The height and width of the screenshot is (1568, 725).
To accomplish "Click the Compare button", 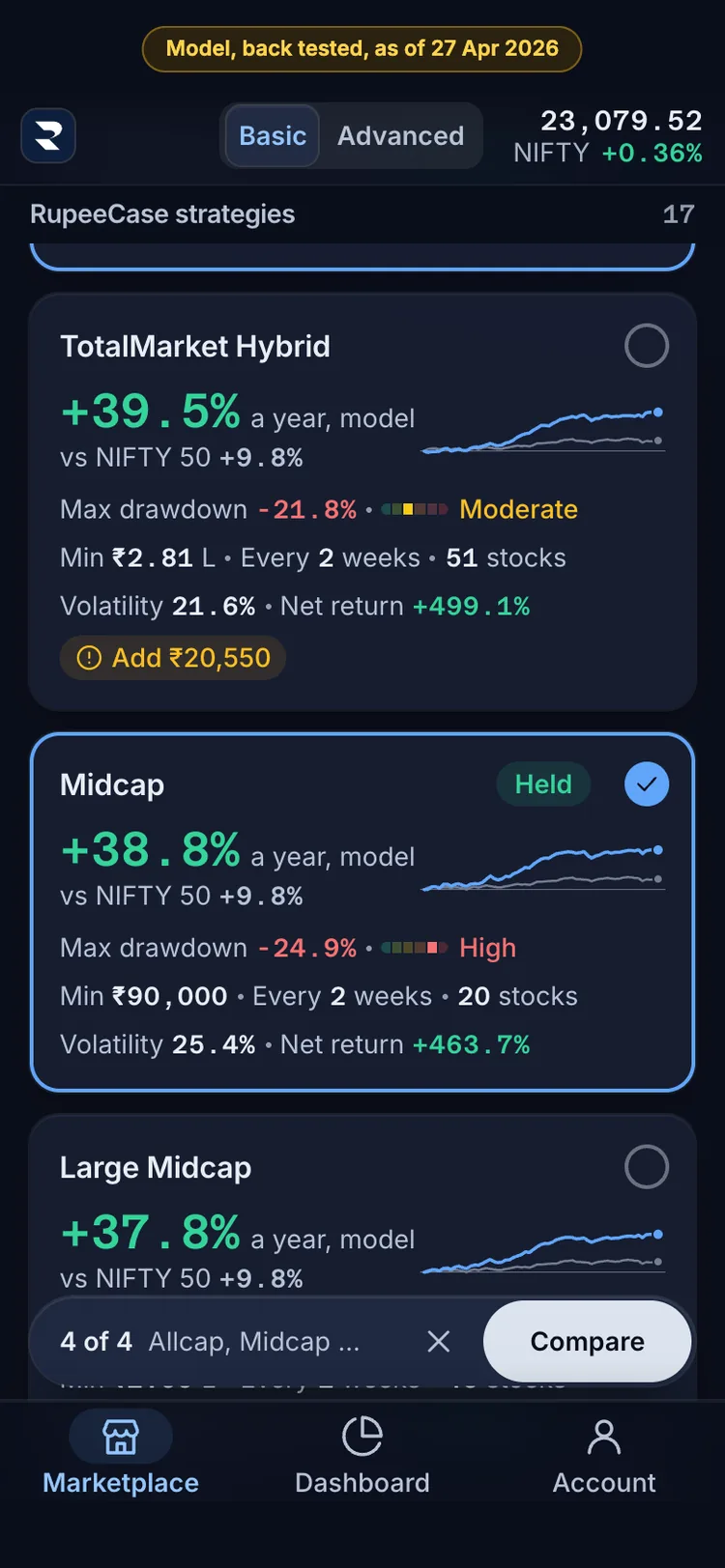I will coord(588,1341).
